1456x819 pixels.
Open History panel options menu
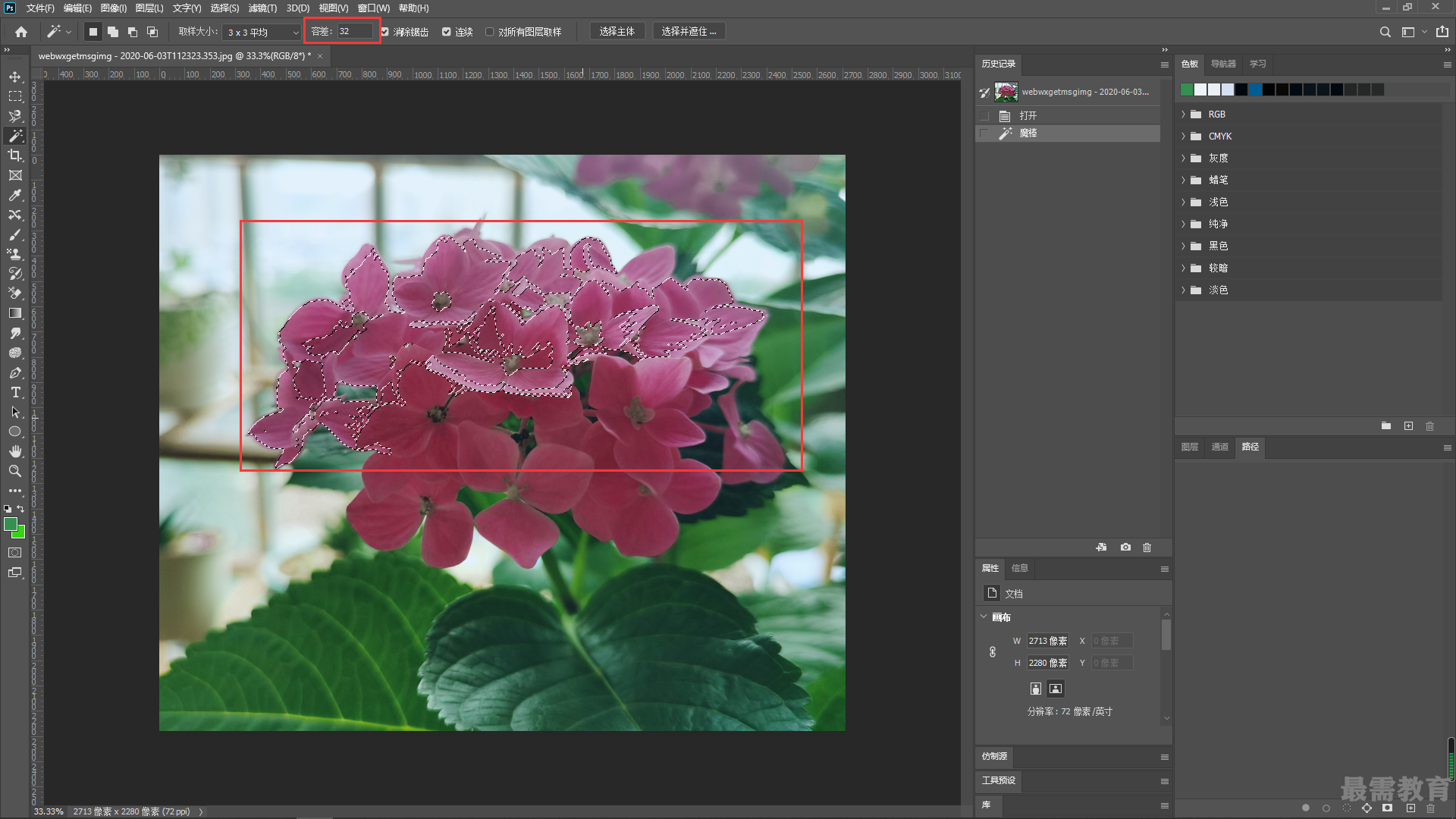(x=1165, y=64)
